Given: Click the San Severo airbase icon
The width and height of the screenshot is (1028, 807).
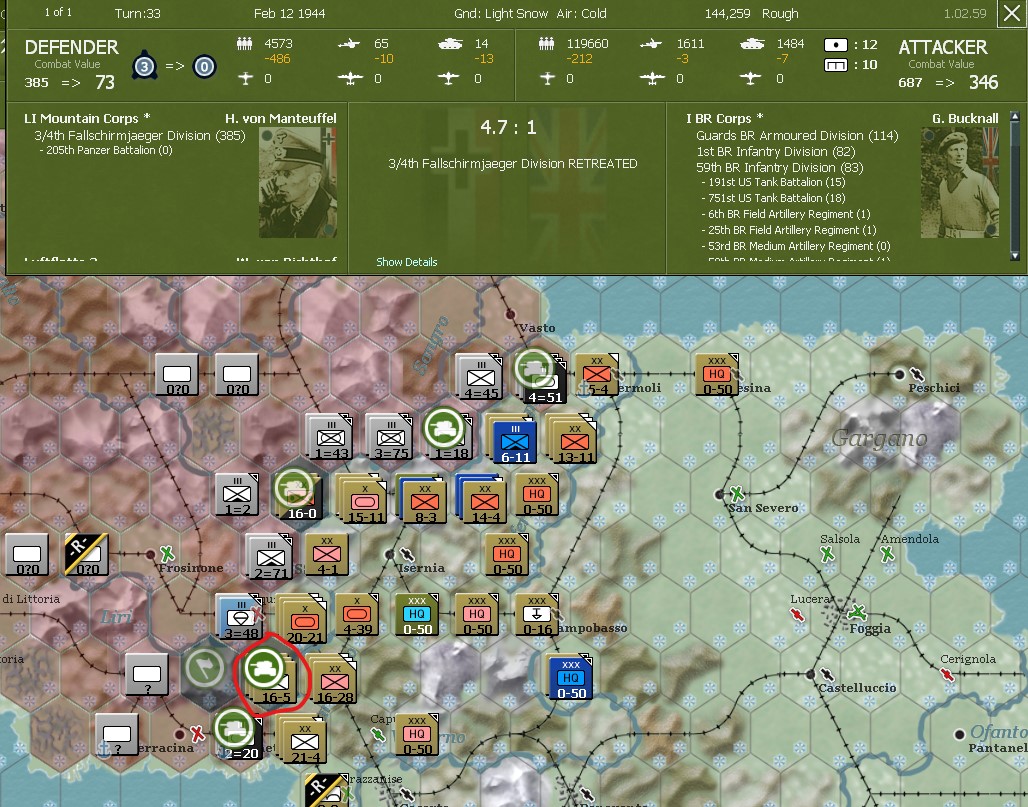Looking at the screenshot, I should pos(737,492).
